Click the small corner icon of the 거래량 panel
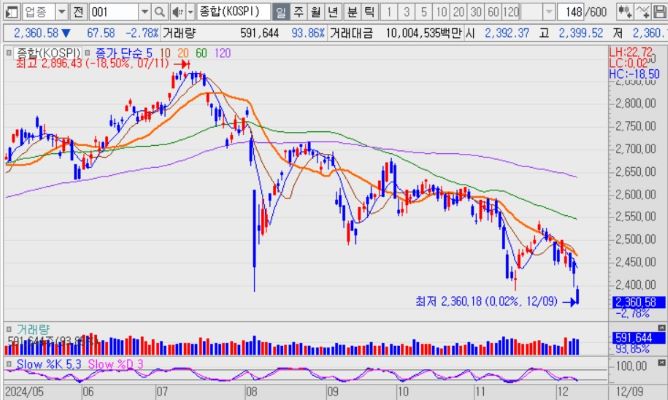 661,328
